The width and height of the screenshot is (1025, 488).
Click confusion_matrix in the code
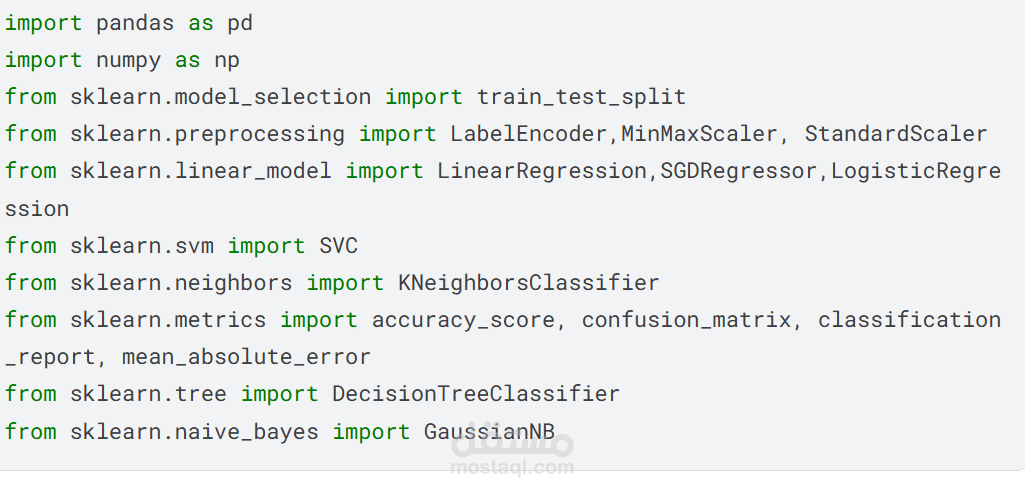(x=686, y=320)
